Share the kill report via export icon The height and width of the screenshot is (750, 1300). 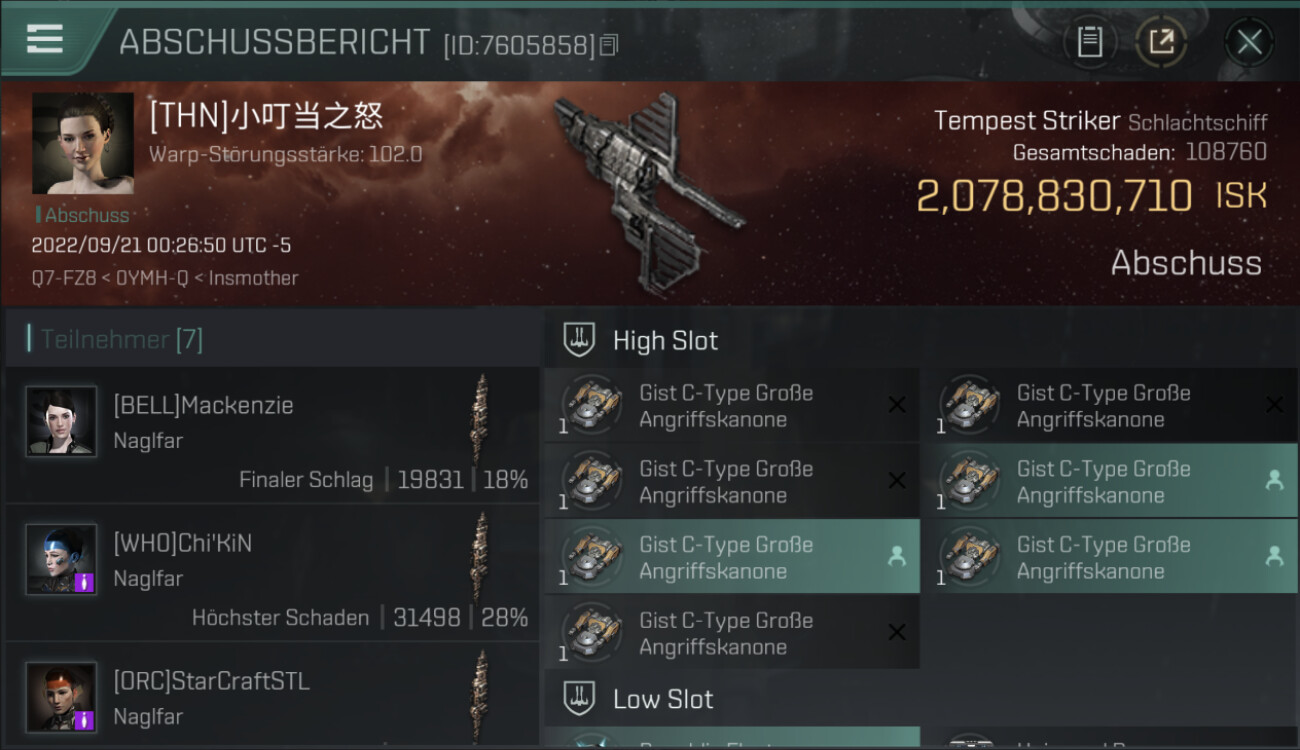tap(1161, 42)
